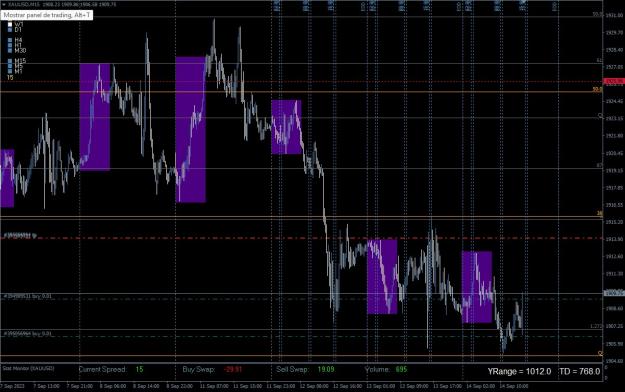Click the TD = 768.0 readout

580,372
